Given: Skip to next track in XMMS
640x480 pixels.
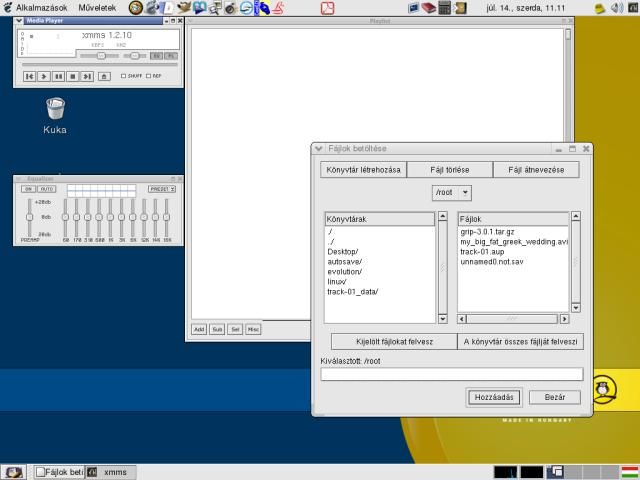Looking at the screenshot, I should [x=87, y=76].
